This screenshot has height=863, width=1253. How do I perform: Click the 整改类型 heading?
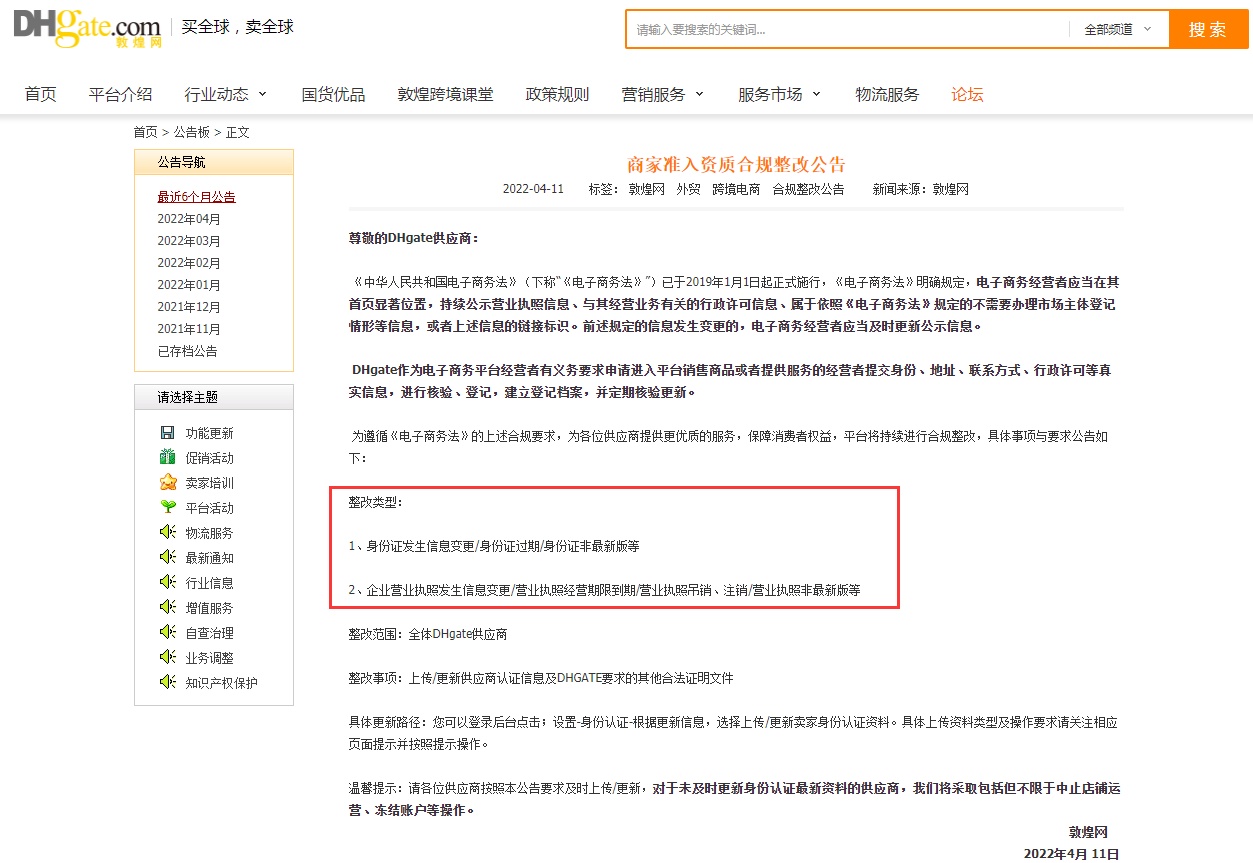point(376,502)
